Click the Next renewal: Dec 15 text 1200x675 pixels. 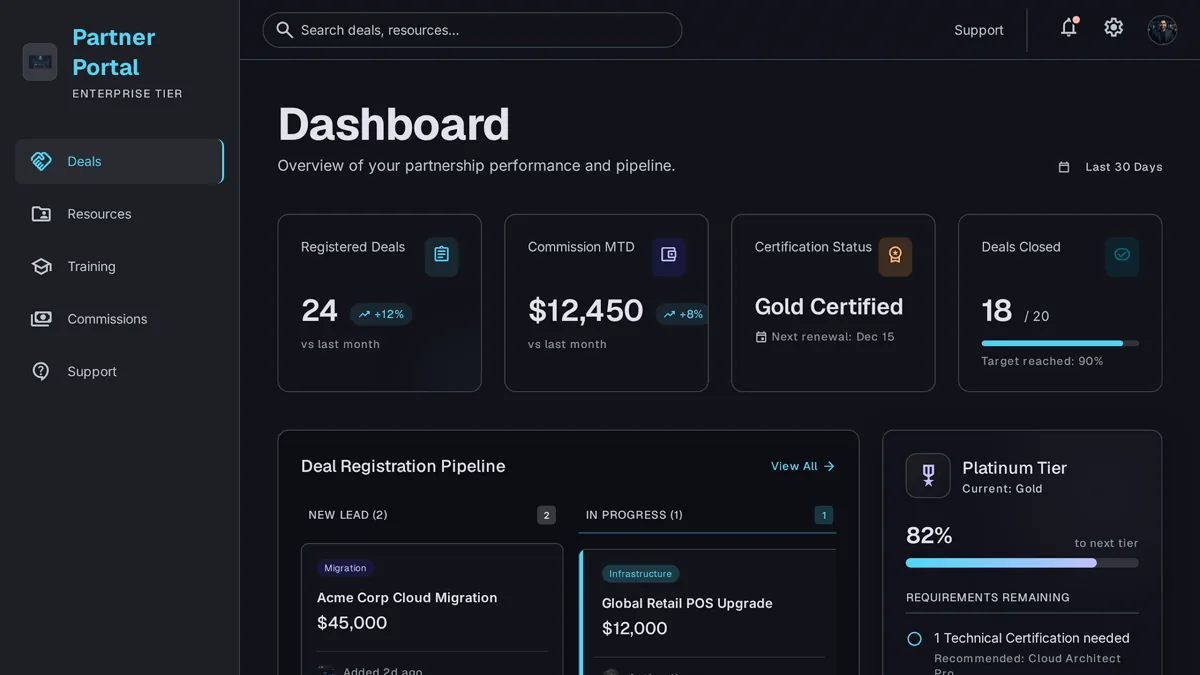pos(833,337)
